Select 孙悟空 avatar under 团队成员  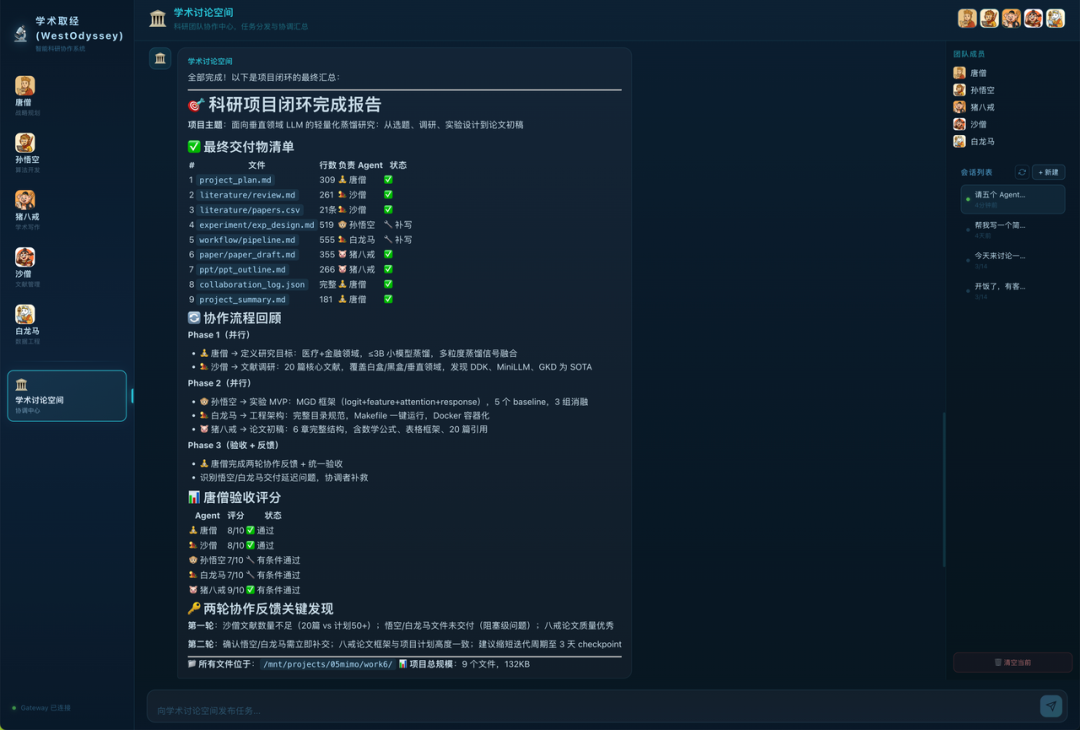click(960, 90)
